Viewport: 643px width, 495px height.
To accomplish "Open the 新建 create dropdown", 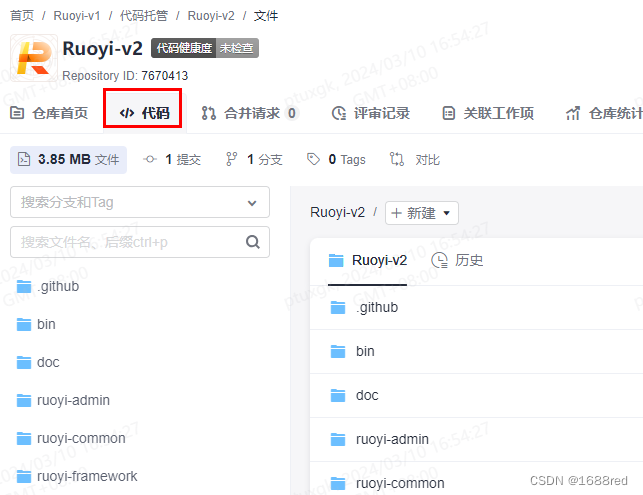I will (x=422, y=213).
